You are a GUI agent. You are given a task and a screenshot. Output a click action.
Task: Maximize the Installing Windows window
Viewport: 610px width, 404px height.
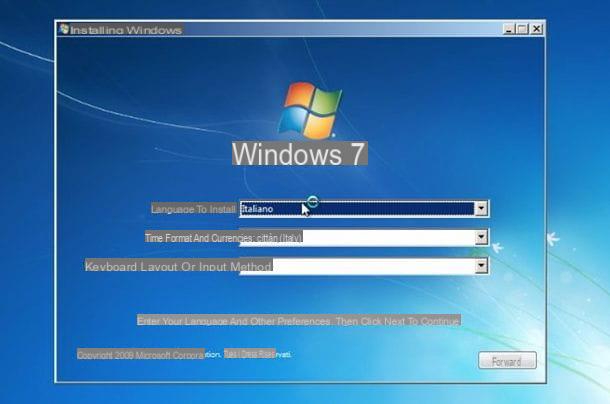point(522,29)
